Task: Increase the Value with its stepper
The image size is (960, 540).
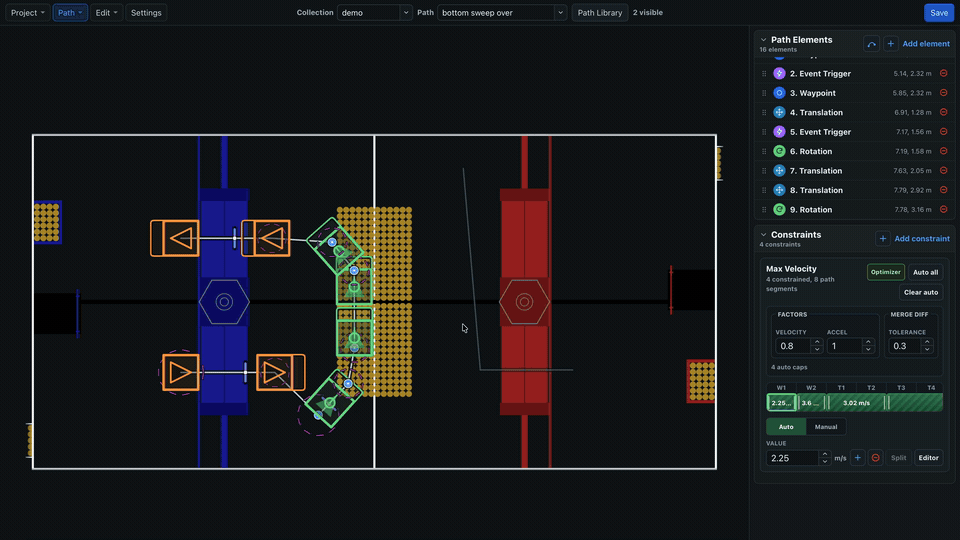Action: 825,454
